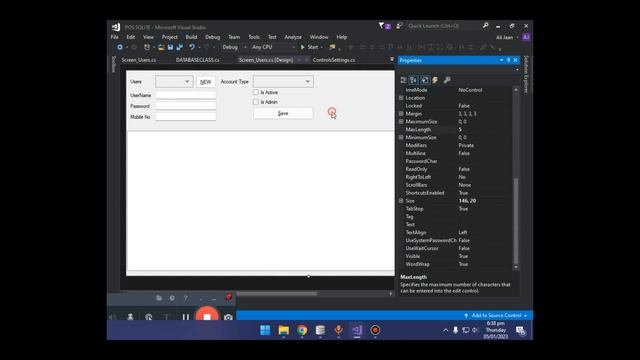This screenshot has height=360, width=640.
Task: Switch to DATABASECLASS.cs tab
Action: coord(198,60)
